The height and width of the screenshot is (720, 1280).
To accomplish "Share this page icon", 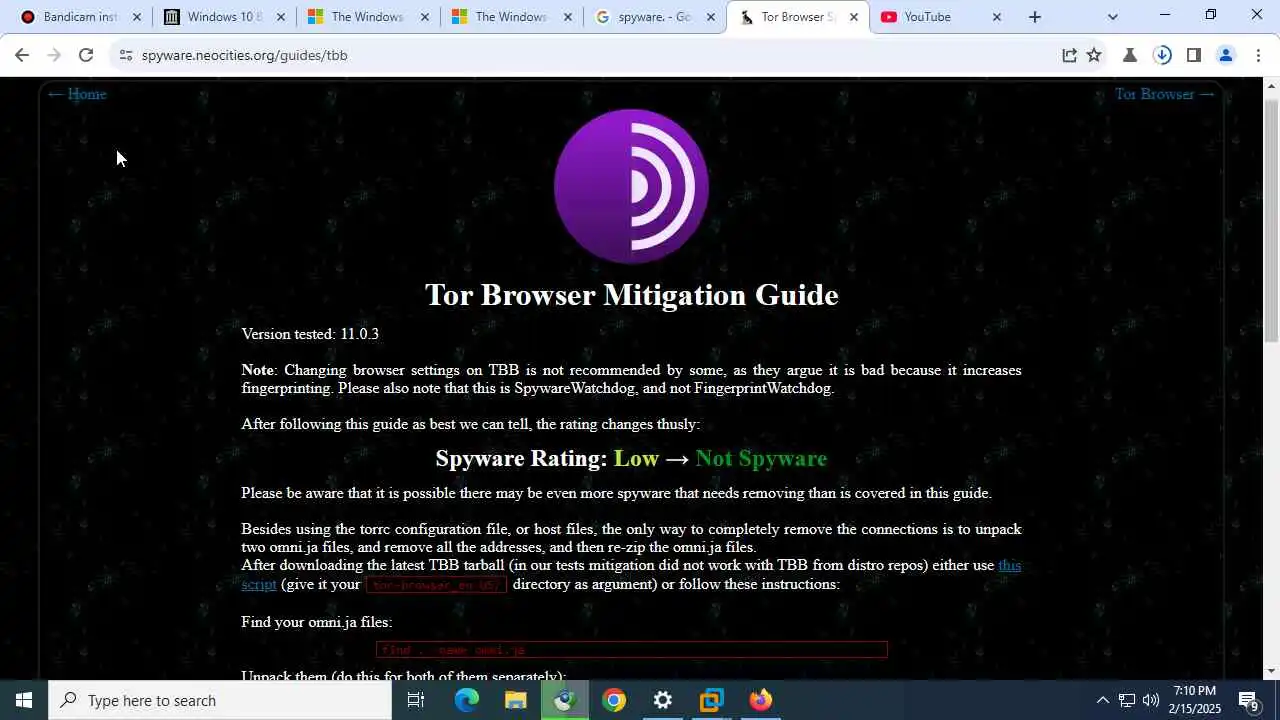I will pyautogui.click(x=1069, y=55).
